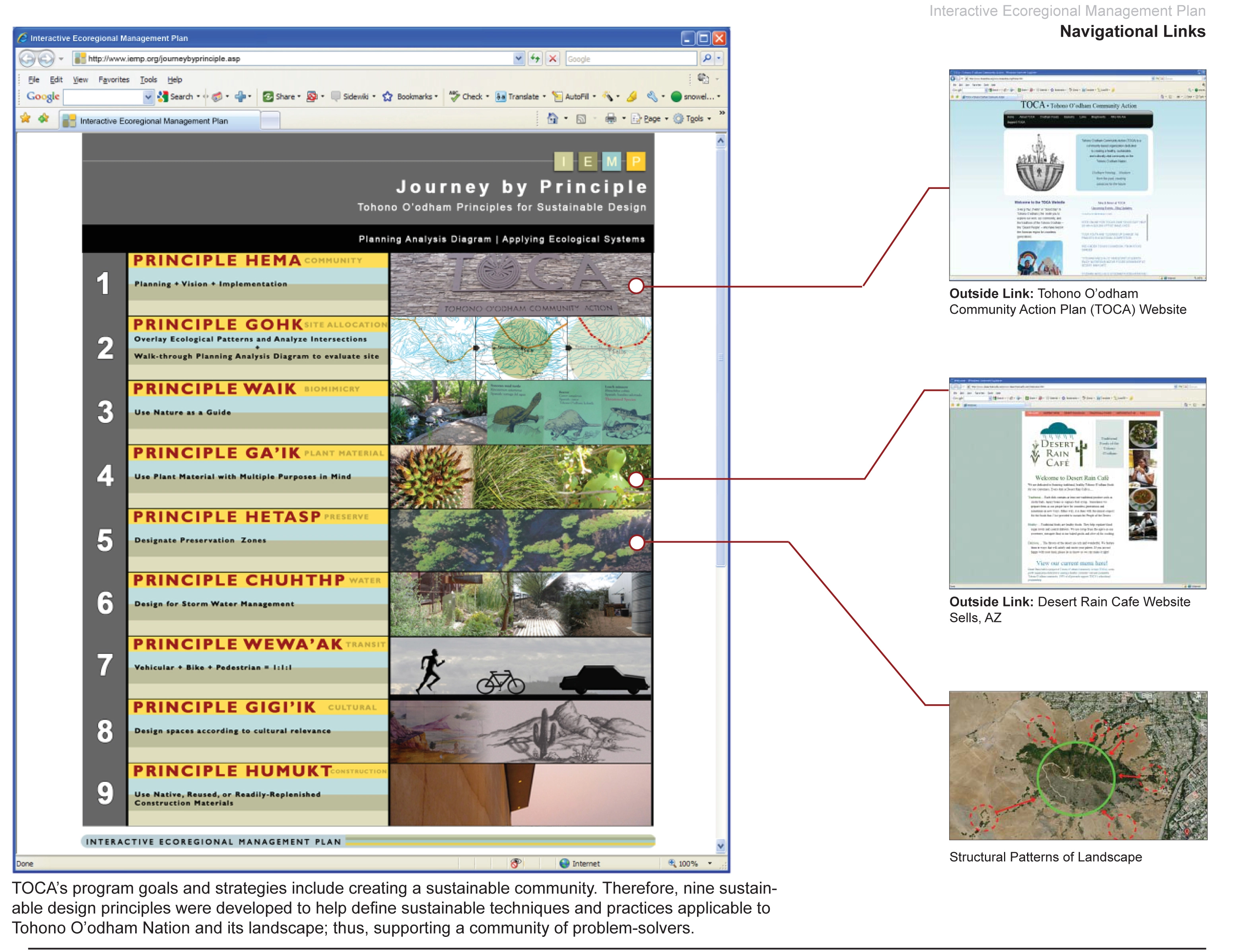Image resolution: width=1241 pixels, height=952 pixels.
Task: Click the Print icon in command bar
Action: [x=610, y=119]
